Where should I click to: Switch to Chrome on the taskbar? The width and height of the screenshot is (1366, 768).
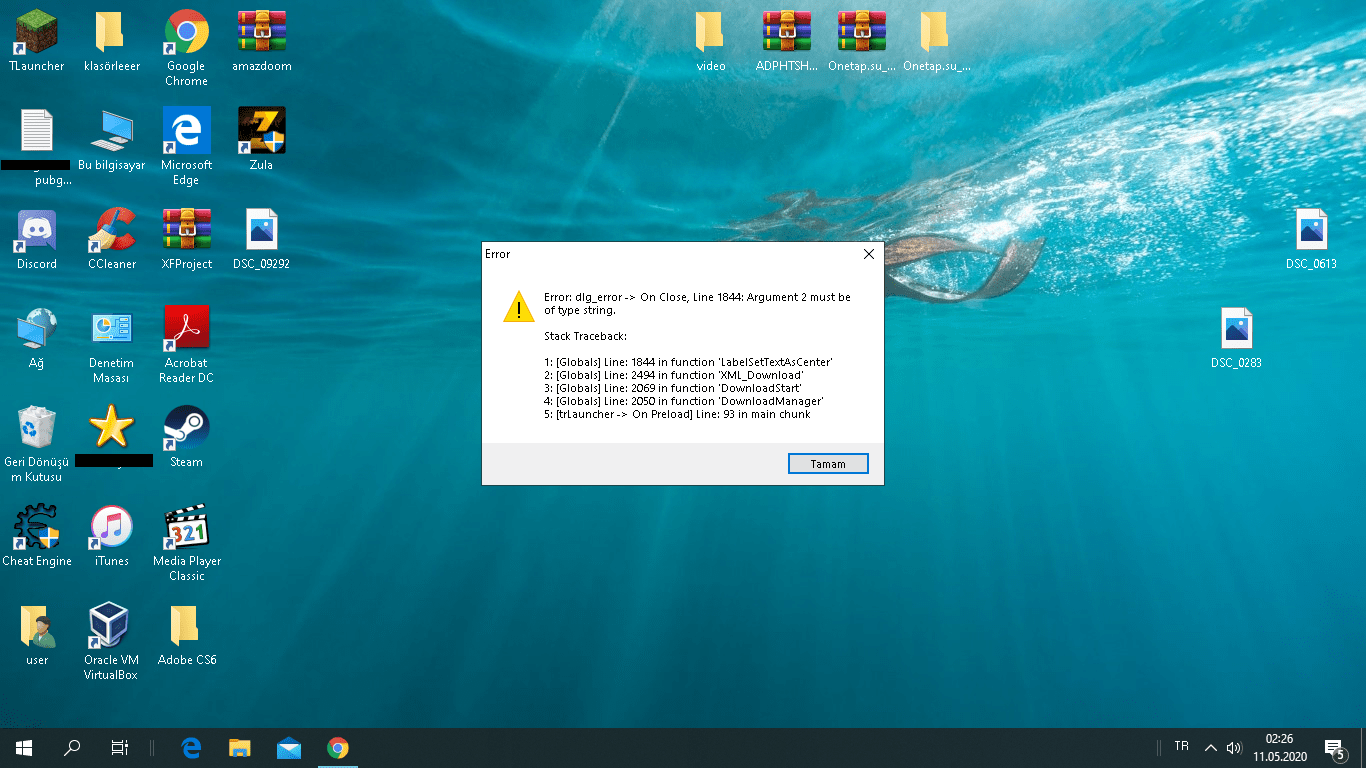(x=338, y=748)
